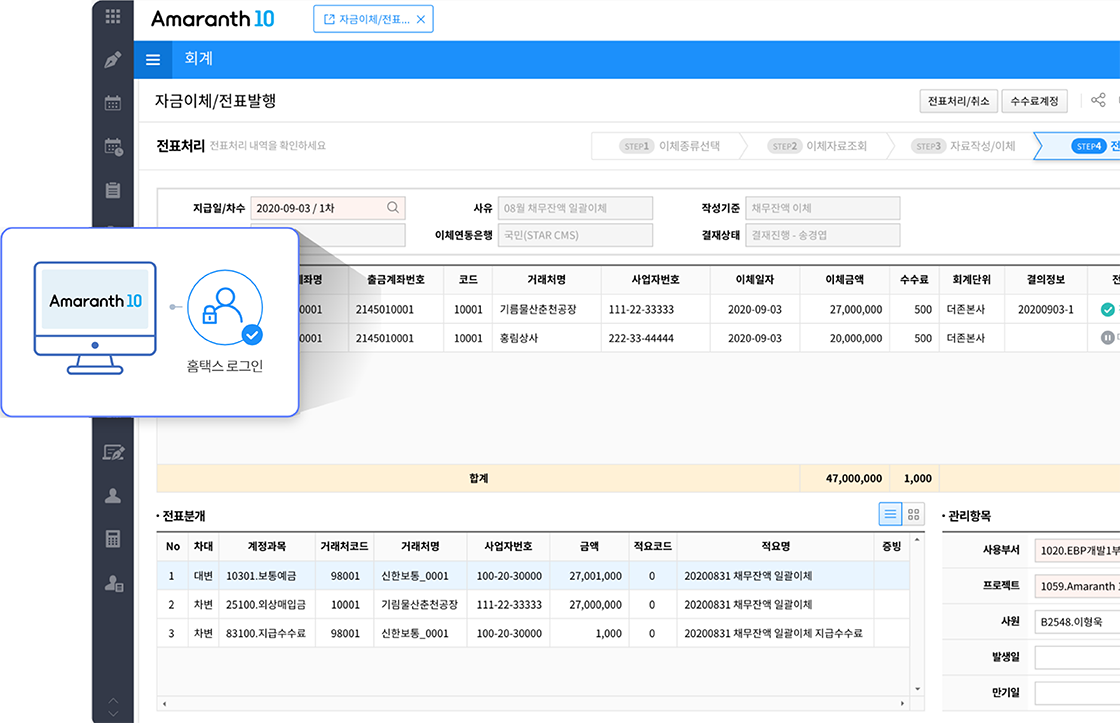This screenshot has height=723, width=1120.
Task: Click gray pause status icon for 홍림상사 row
Action: click(1107, 338)
